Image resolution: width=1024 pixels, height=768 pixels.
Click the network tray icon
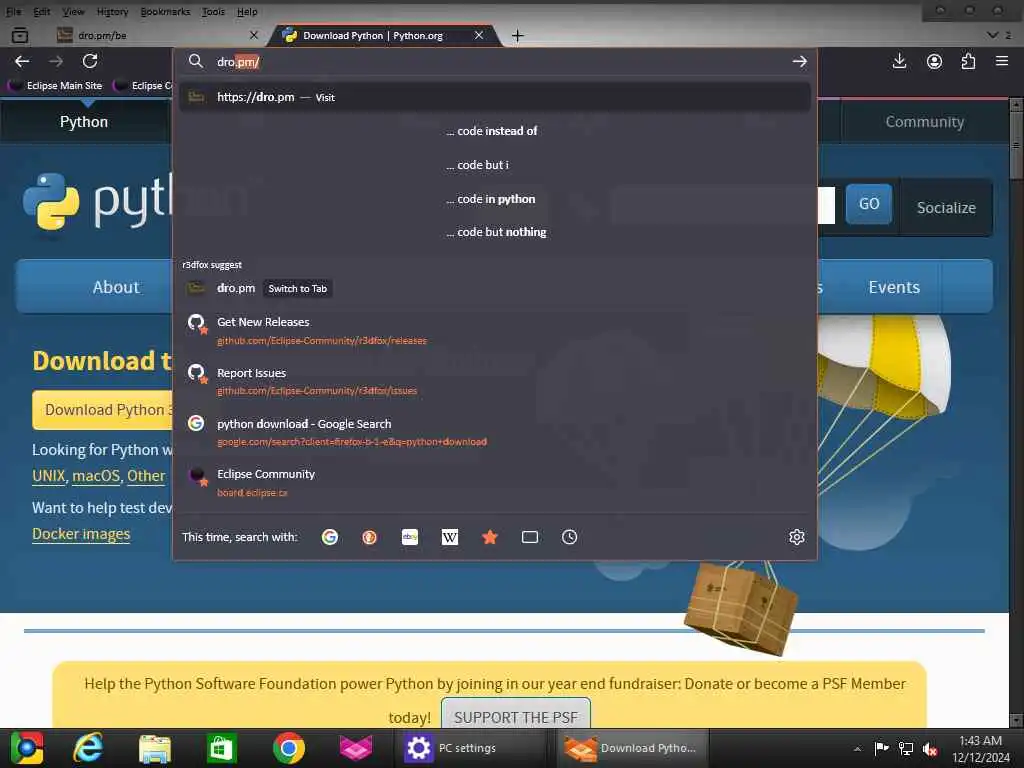906,748
